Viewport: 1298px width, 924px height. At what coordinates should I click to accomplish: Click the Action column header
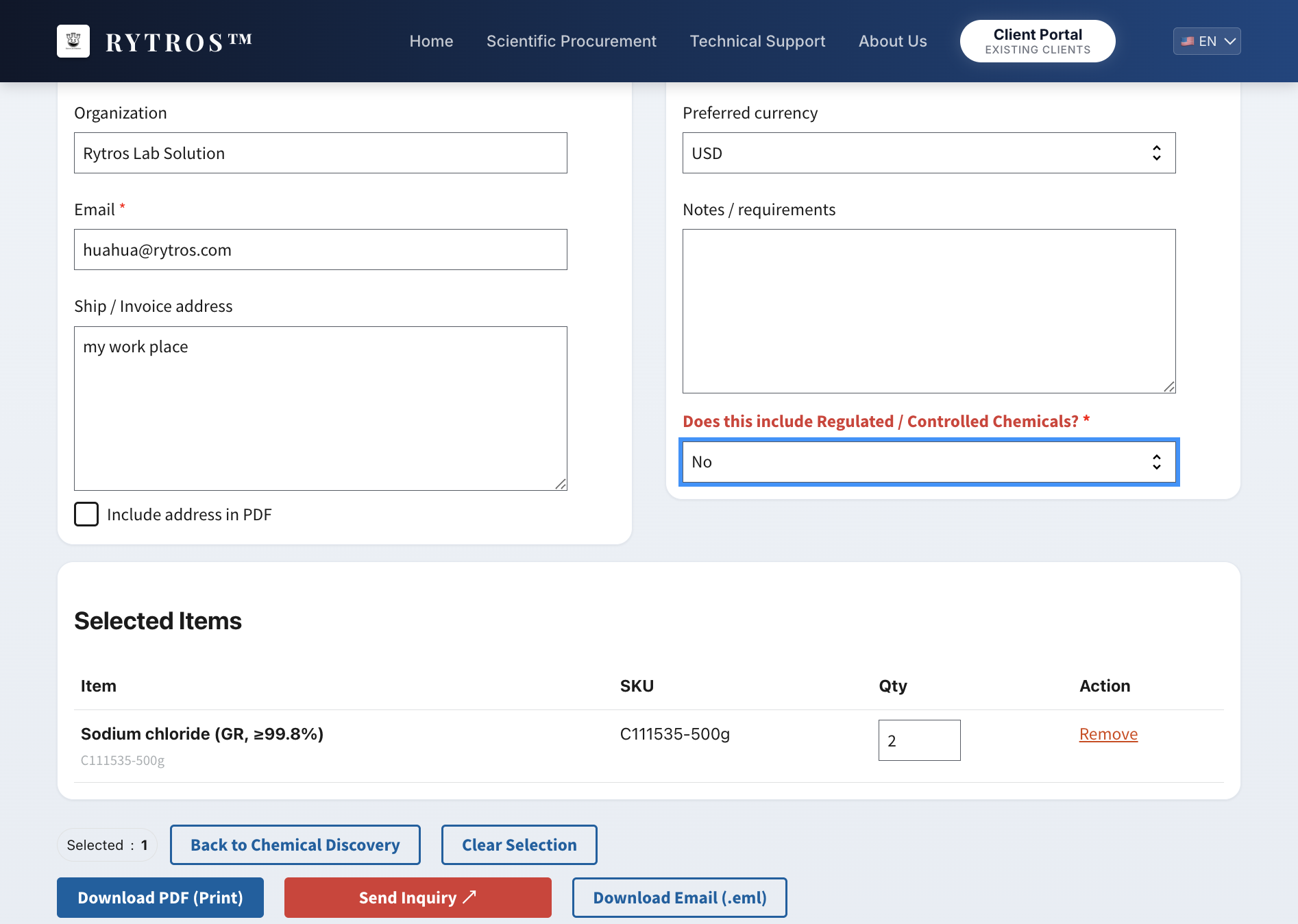1105,686
